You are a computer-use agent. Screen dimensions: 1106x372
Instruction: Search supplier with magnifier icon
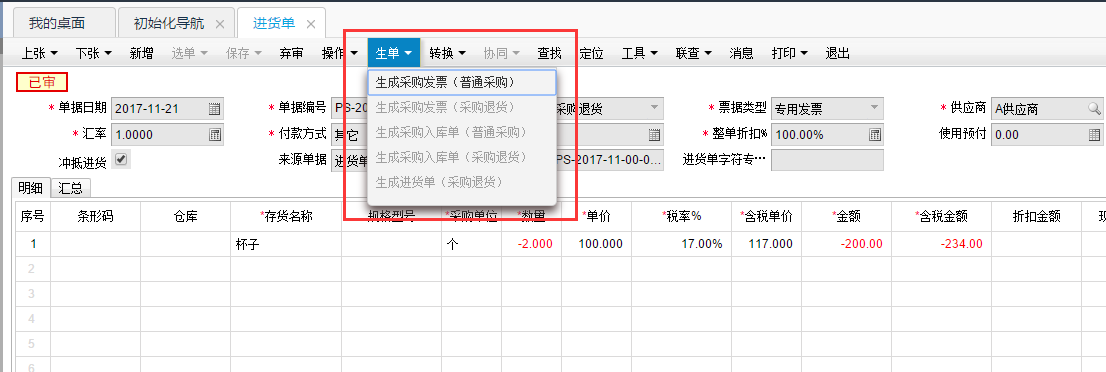tap(1094, 109)
